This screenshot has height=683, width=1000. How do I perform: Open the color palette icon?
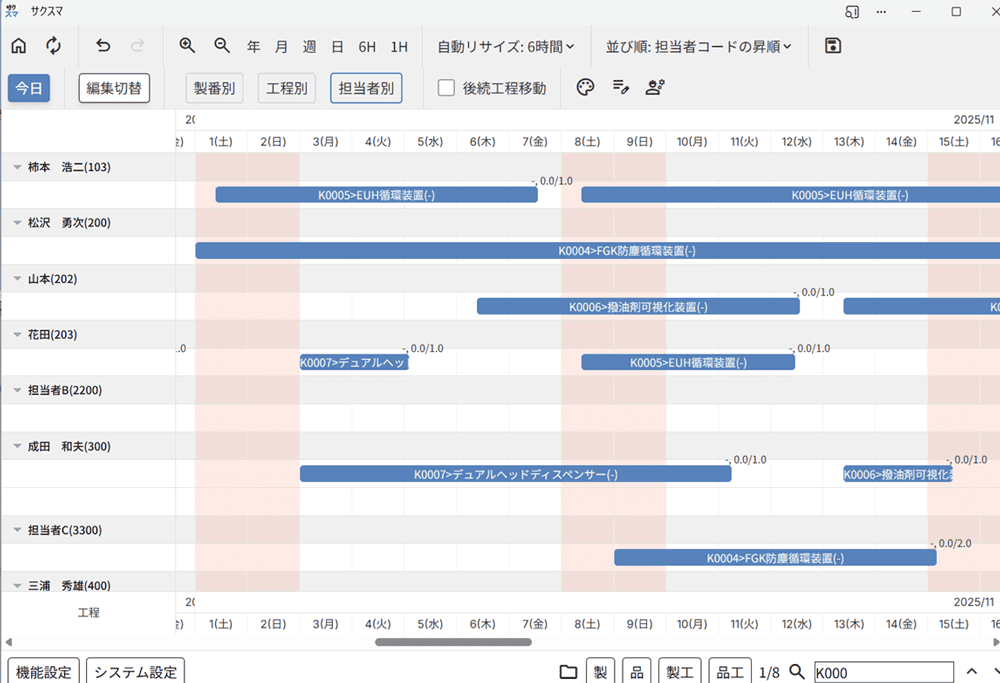pos(585,87)
